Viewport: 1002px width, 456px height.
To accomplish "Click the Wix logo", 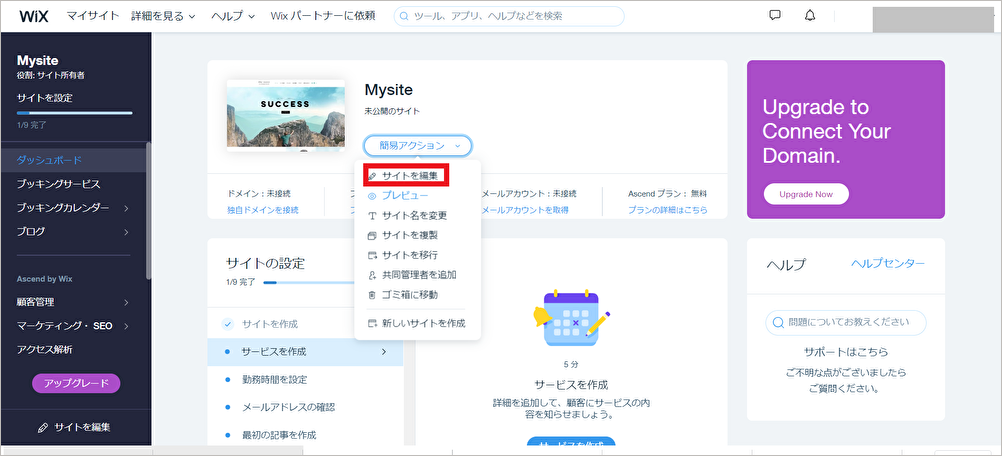I will (x=33, y=16).
